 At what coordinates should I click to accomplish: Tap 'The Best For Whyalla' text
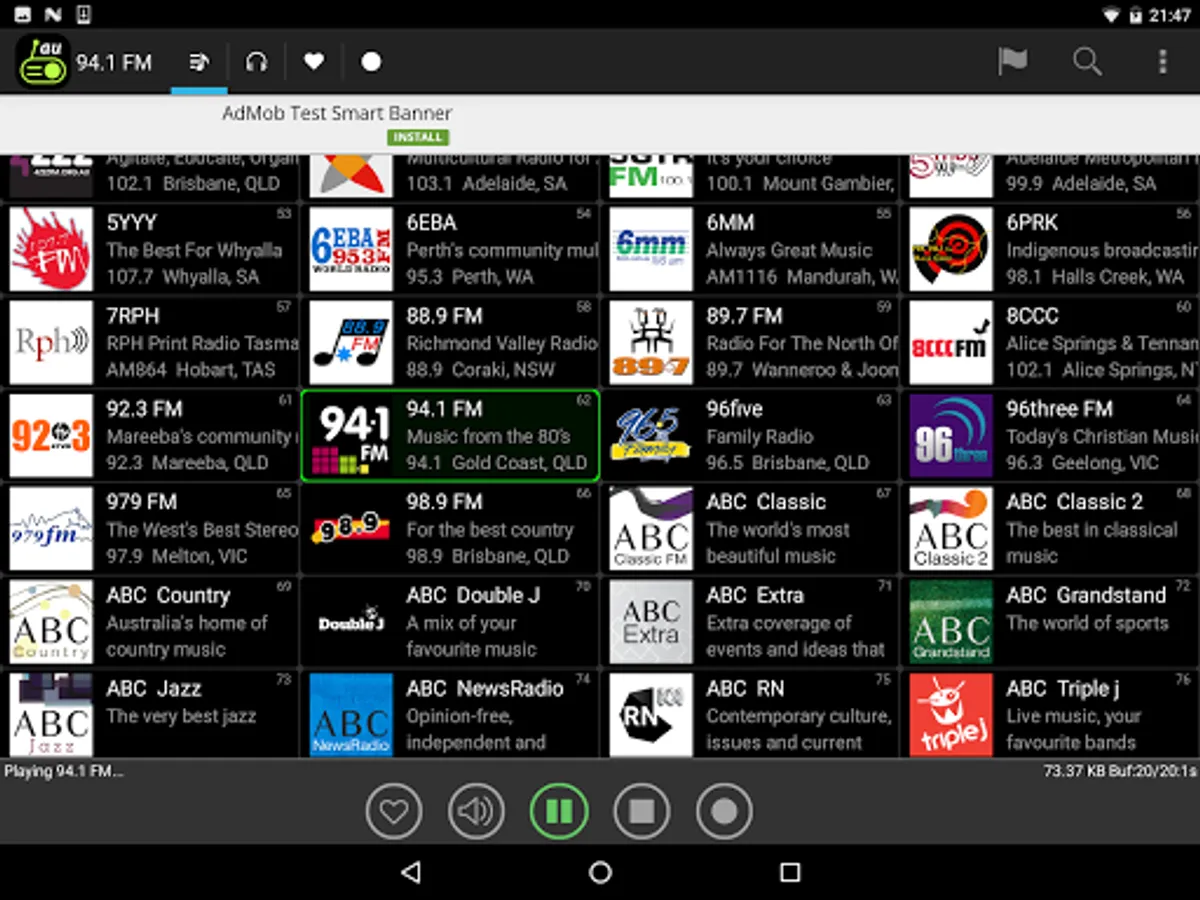coord(194,250)
